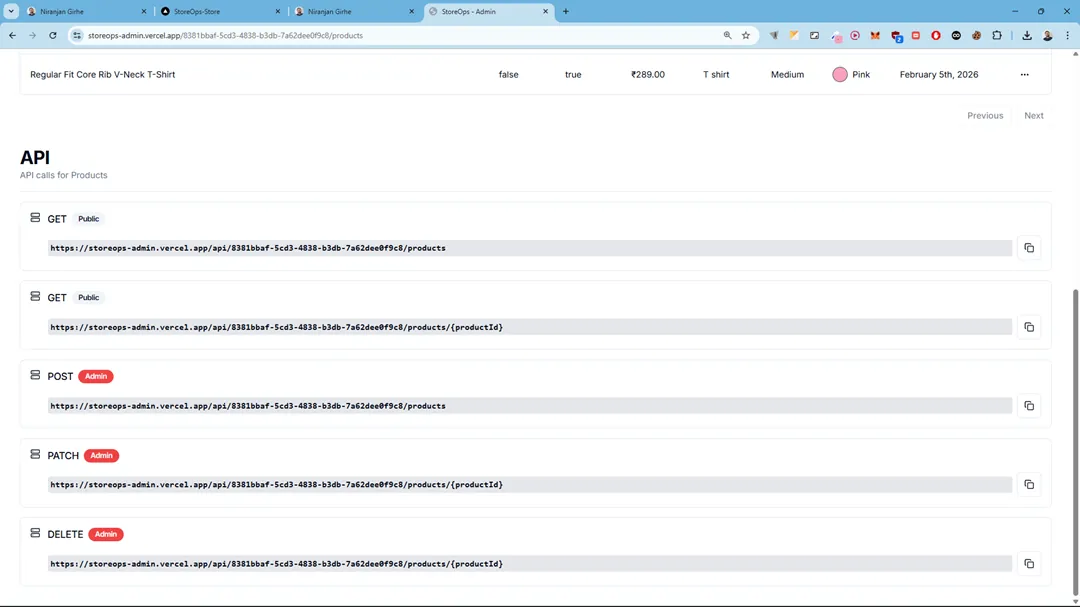
Task: Close the StoreOps-Store tab
Action: pyautogui.click(x=278, y=11)
